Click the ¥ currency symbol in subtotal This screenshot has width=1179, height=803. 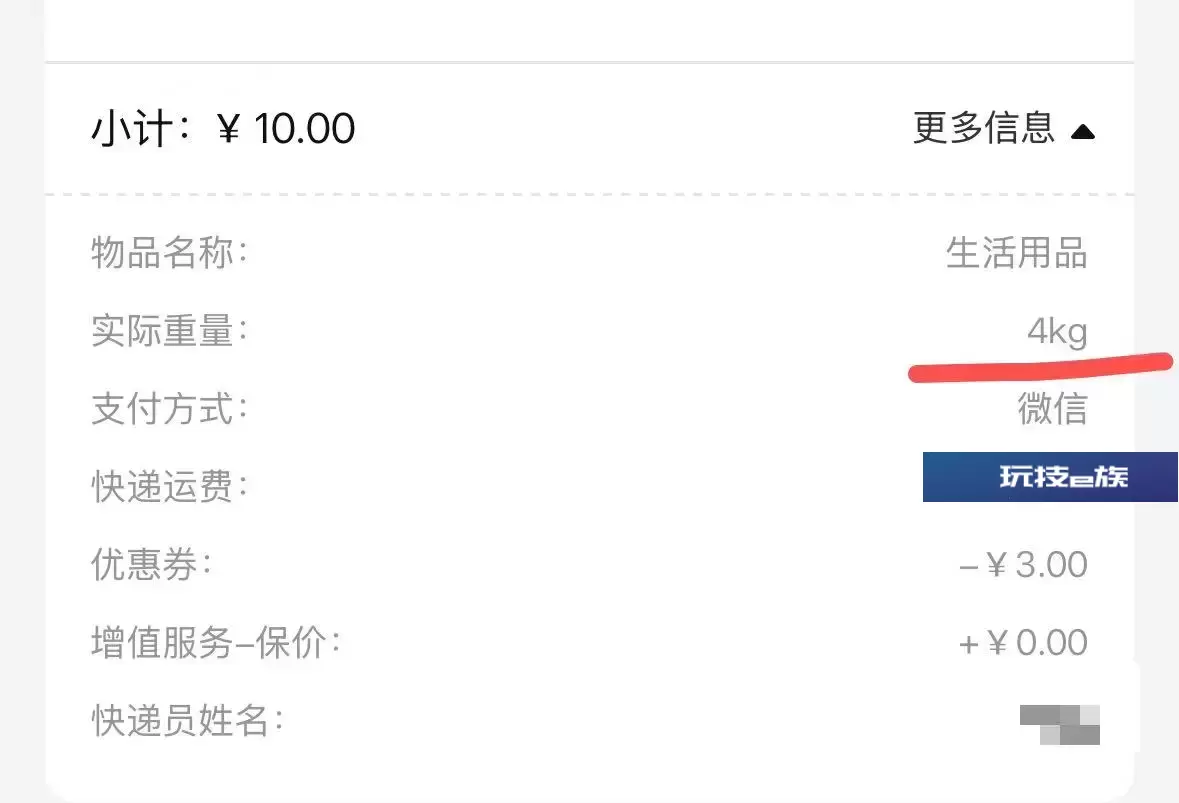(229, 129)
